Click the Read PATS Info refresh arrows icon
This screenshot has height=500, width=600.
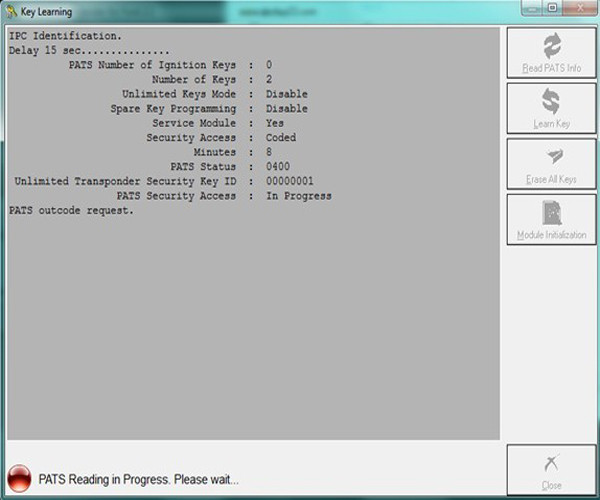[x=552, y=46]
